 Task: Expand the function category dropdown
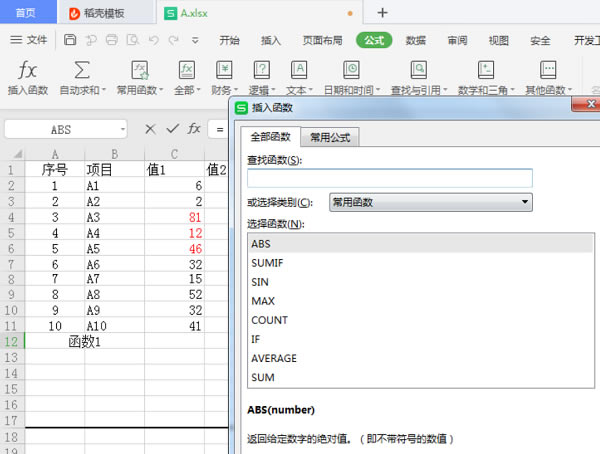(x=526, y=202)
